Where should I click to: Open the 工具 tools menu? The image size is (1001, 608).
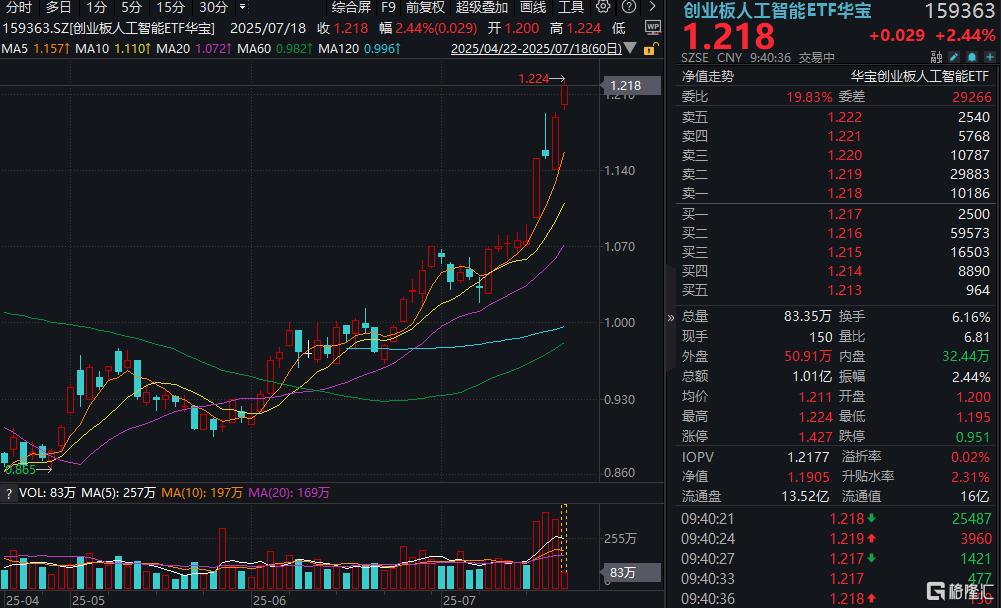(571, 7)
